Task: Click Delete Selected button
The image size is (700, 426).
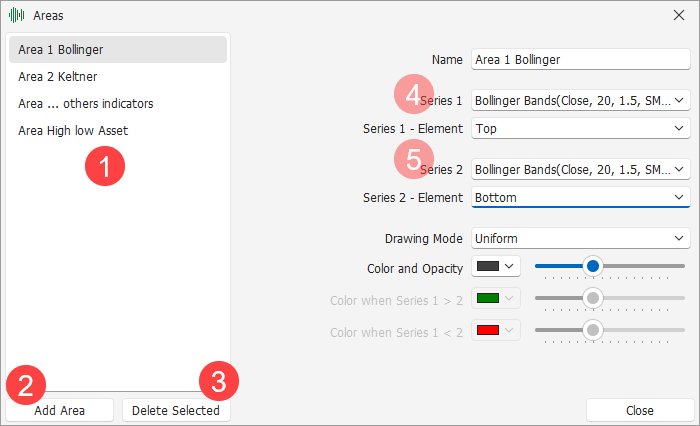Action: tap(176, 410)
